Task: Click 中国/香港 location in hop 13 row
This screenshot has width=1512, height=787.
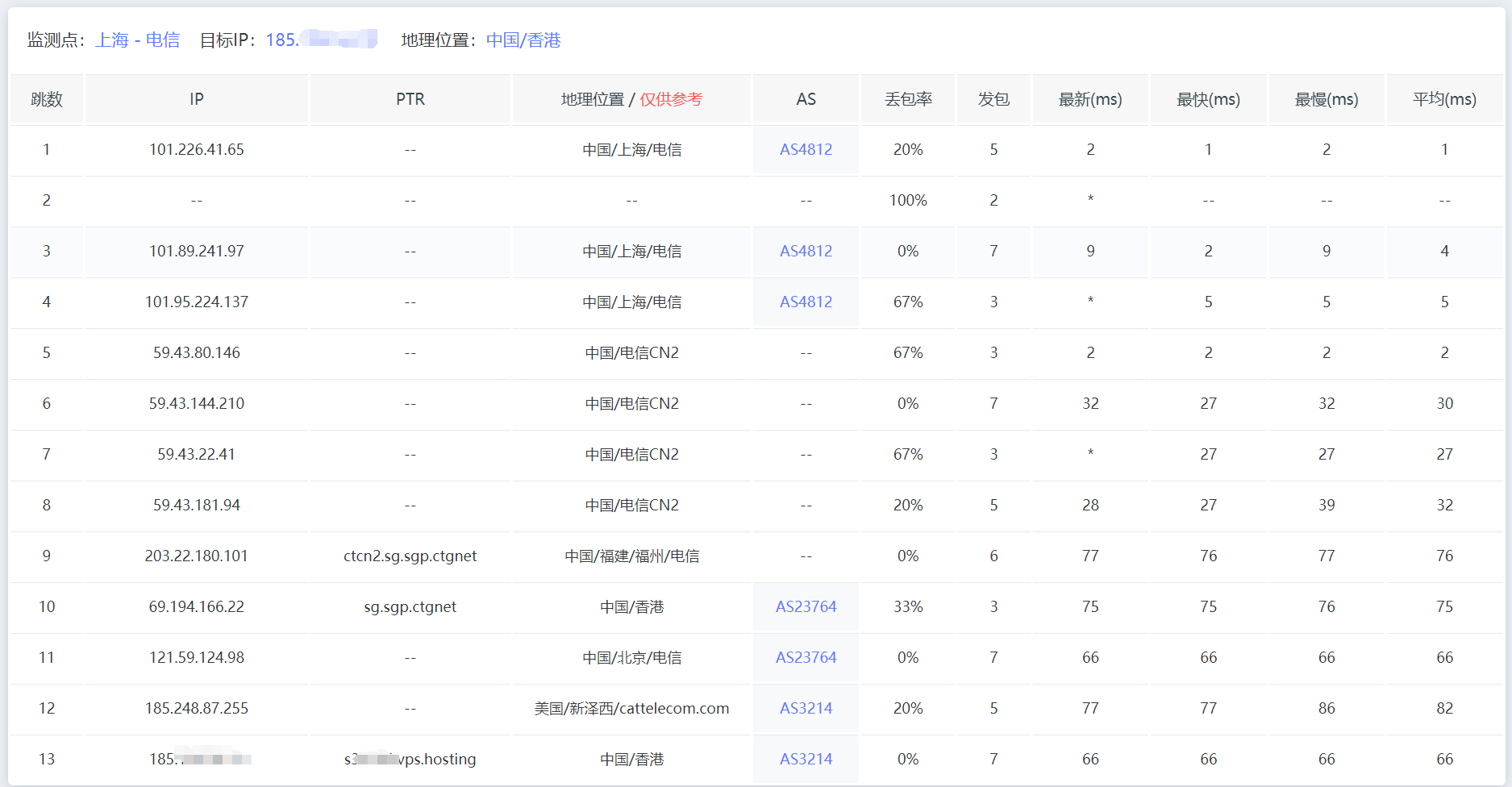Action: (631, 759)
